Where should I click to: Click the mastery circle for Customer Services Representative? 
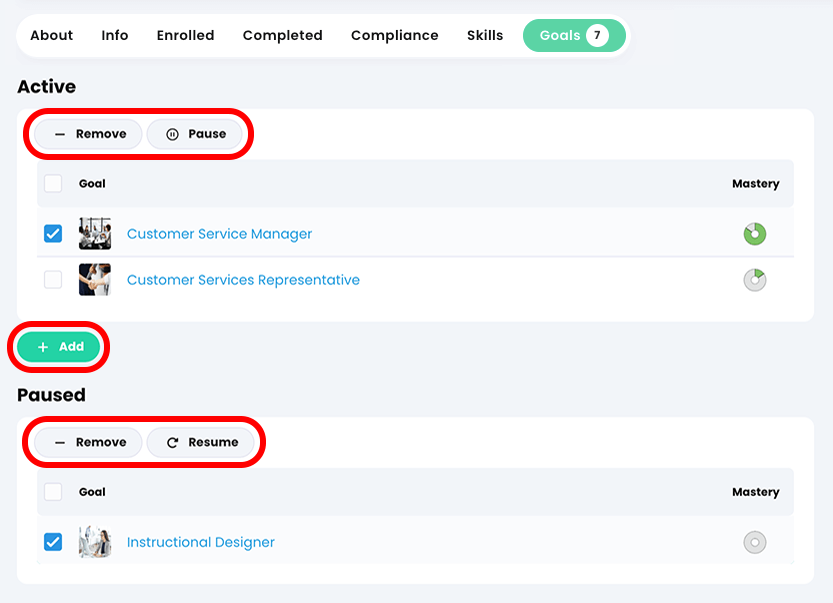[x=754, y=279]
